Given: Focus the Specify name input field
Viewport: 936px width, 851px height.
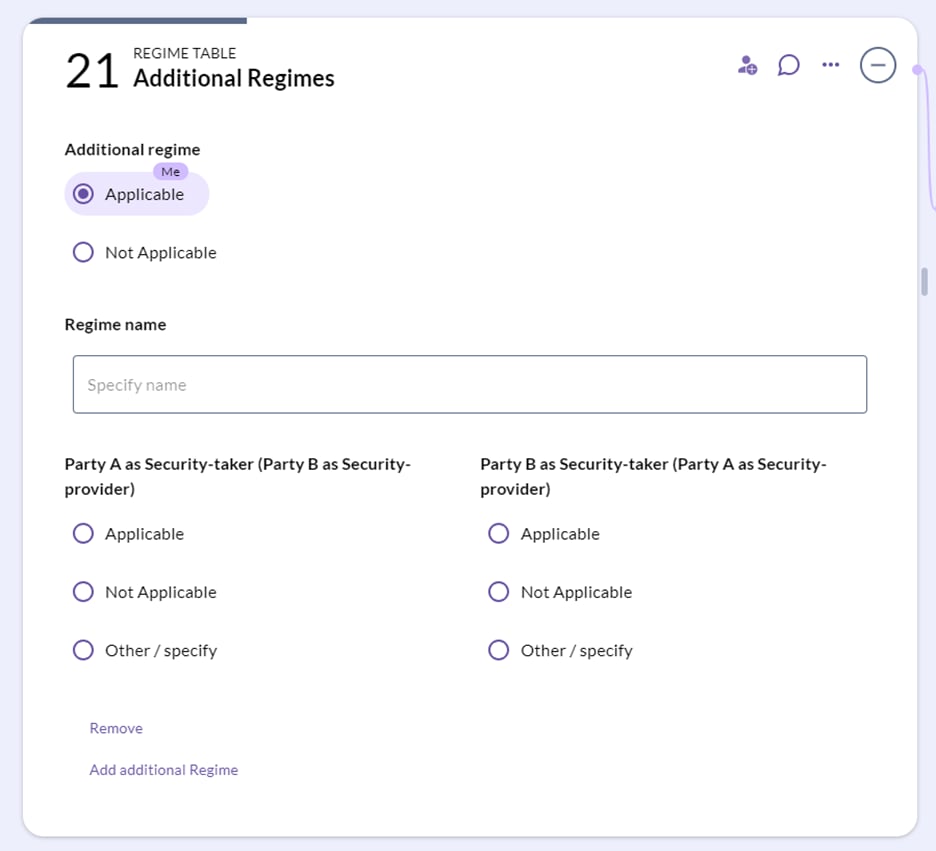Looking at the screenshot, I should (x=470, y=384).
